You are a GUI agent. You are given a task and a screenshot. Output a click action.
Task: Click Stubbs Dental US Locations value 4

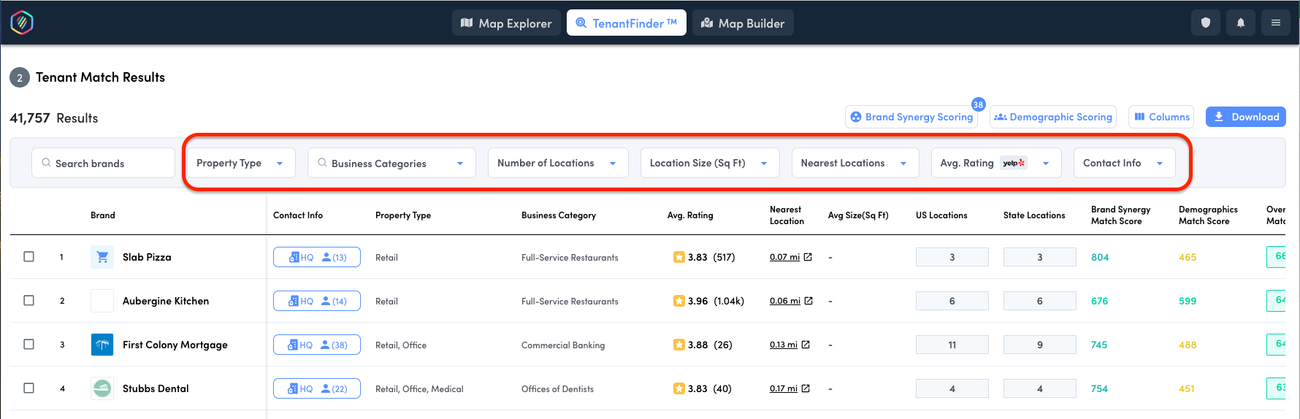coord(952,389)
